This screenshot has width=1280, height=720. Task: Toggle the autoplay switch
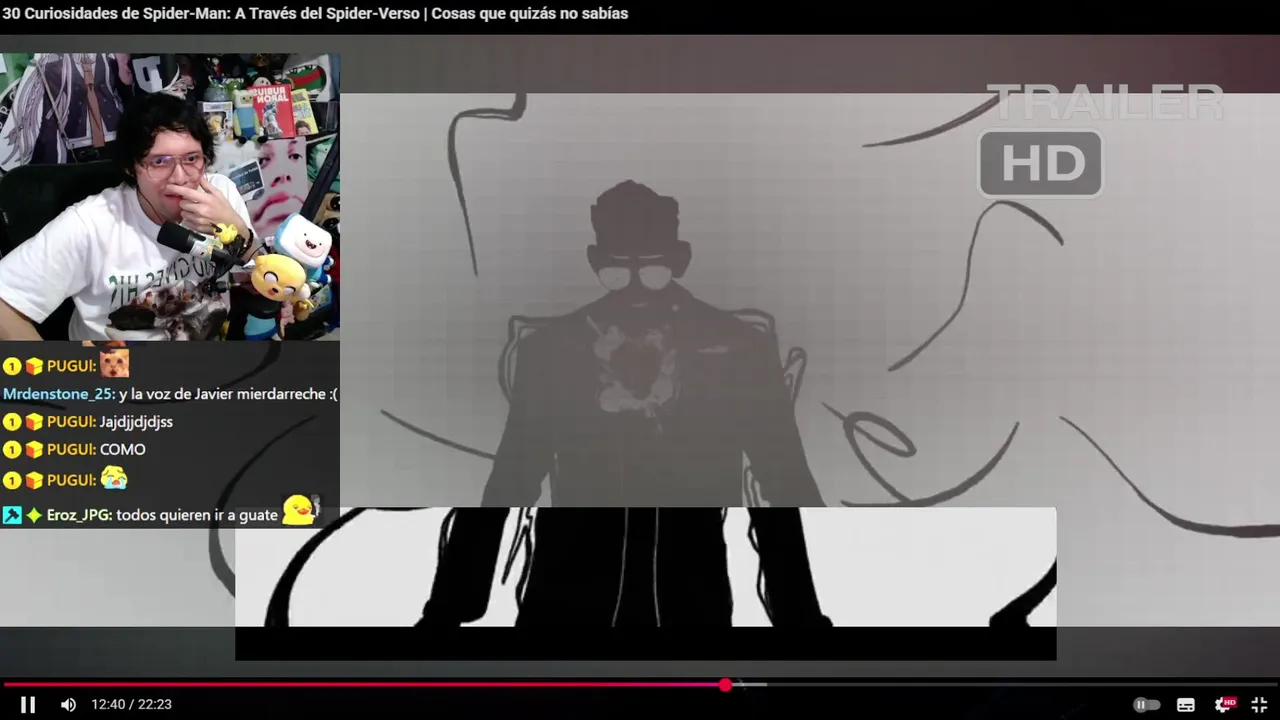[x=1147, y=705]
